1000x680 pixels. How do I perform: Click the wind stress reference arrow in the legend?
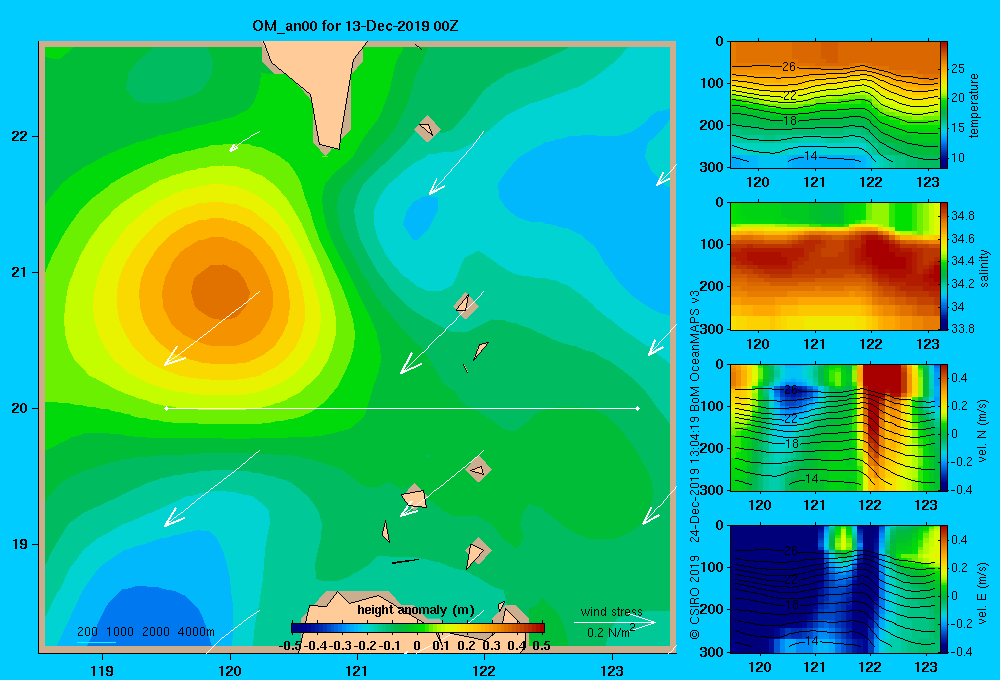(615, 622)
